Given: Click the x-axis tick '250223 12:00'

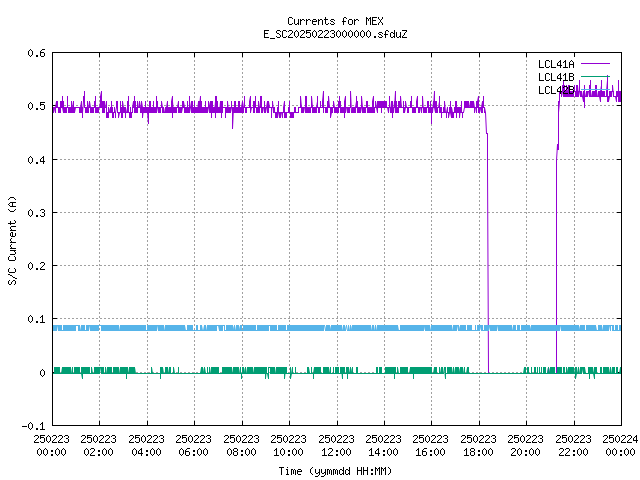Looking at the screenshot, I should tap(336, 446).
